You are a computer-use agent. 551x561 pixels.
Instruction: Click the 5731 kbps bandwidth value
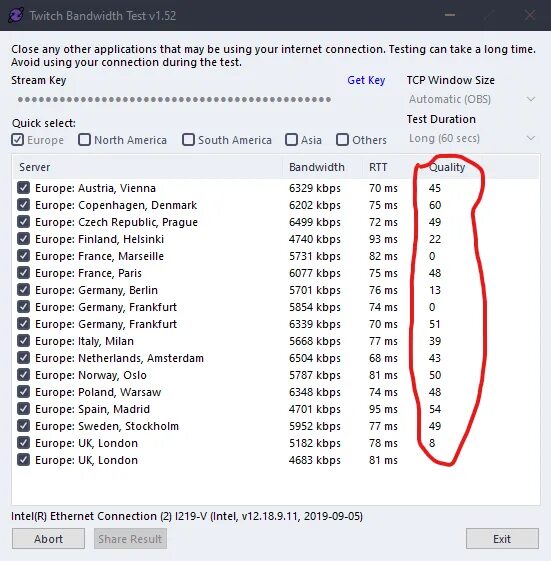click(314, 256)
